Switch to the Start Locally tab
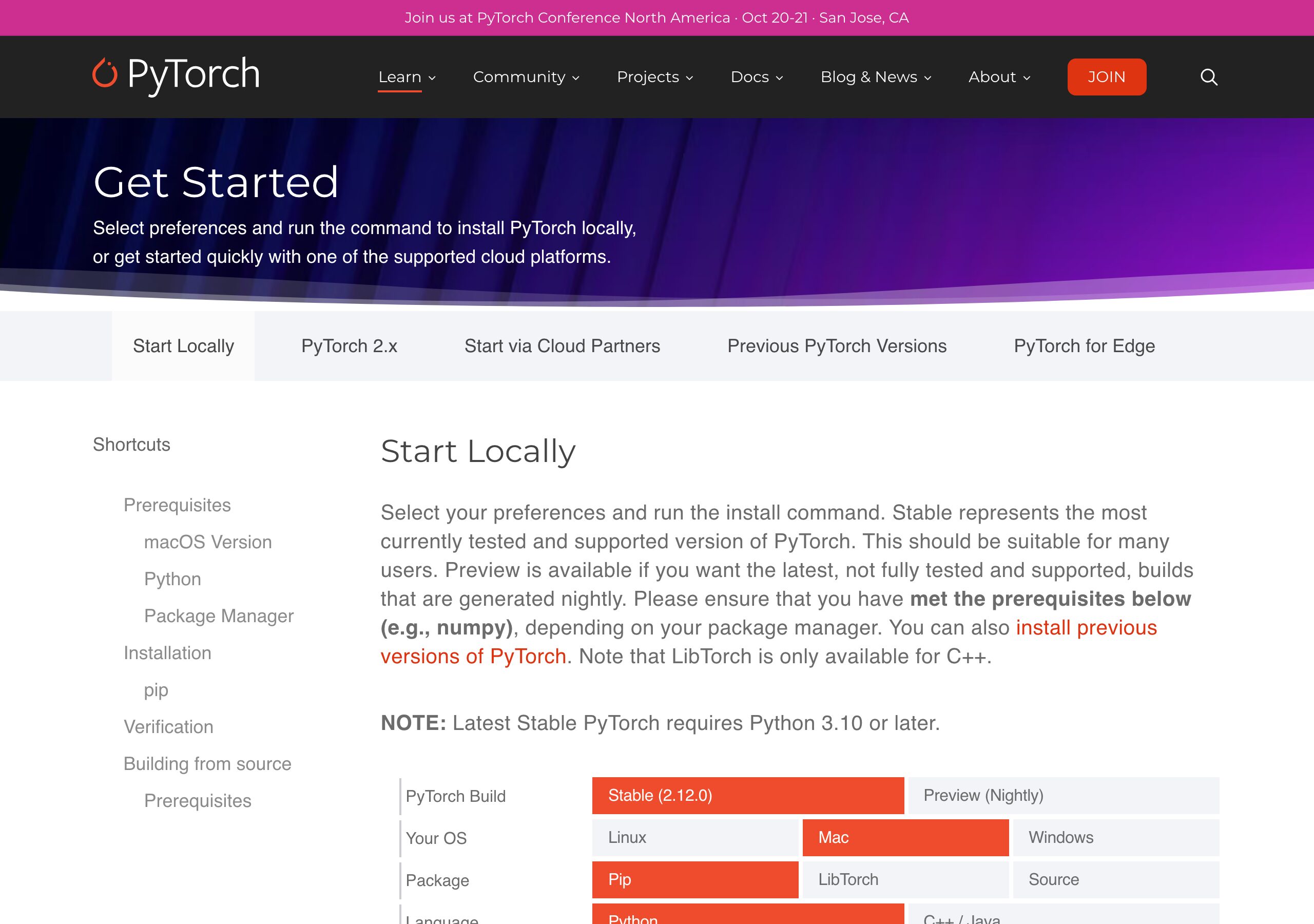 [x=183, y=346]
